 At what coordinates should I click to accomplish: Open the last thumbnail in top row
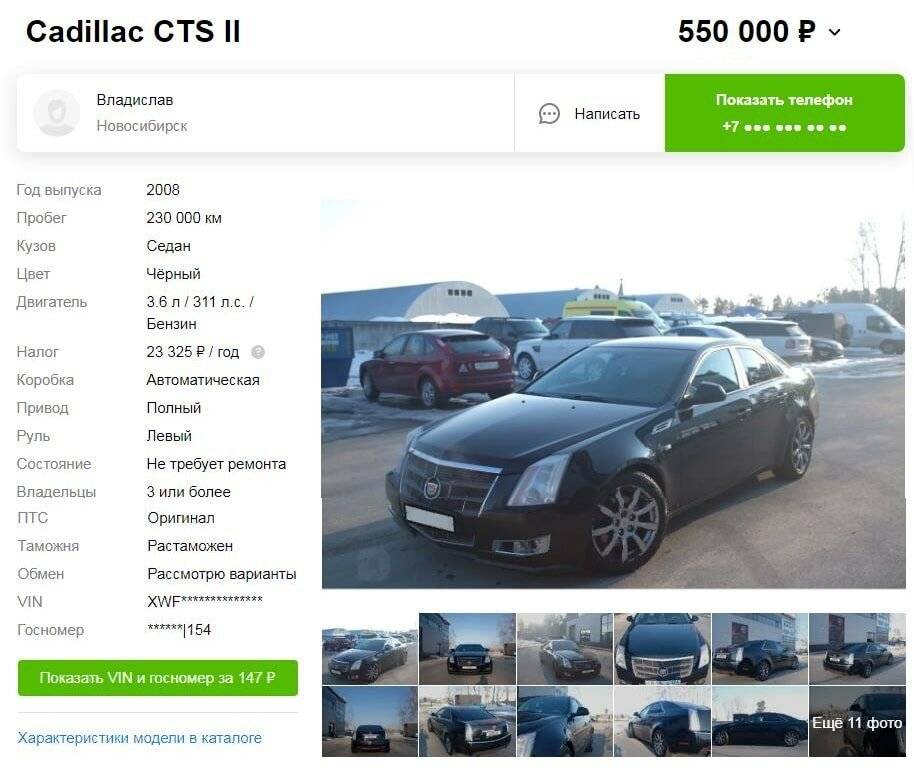click(857, 649)
